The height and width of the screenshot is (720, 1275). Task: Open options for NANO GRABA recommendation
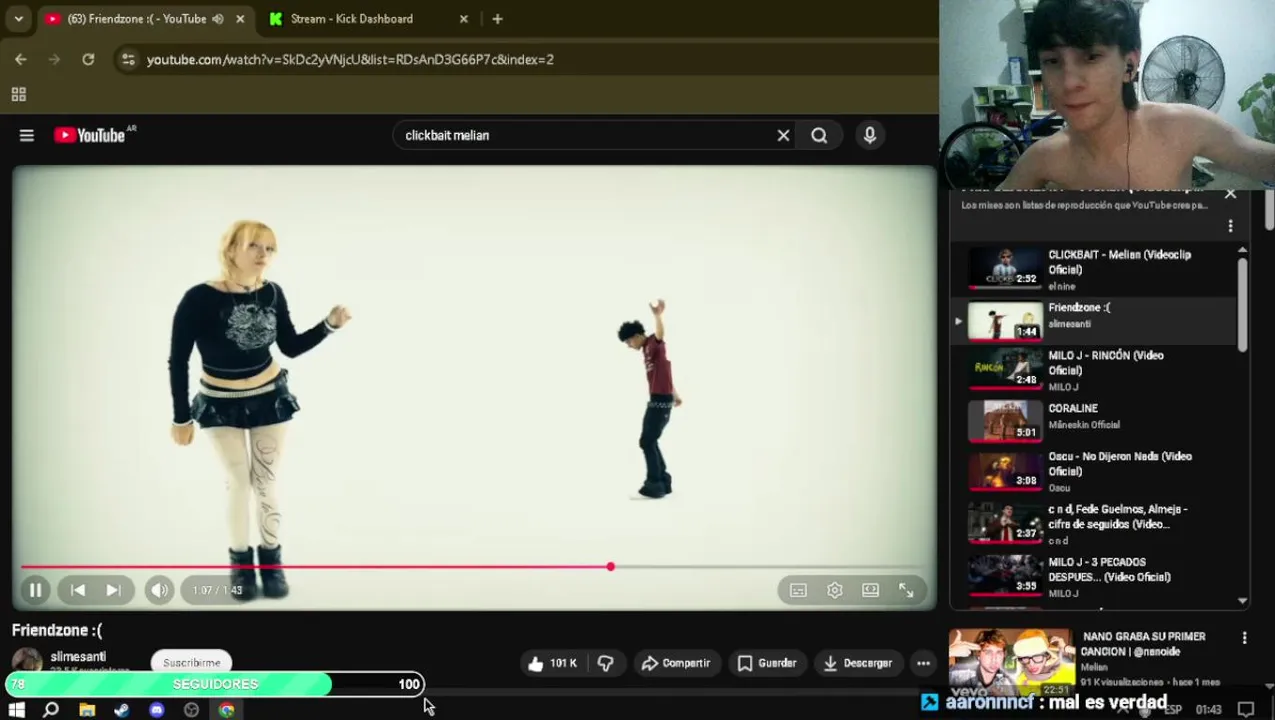(1244, 638)
